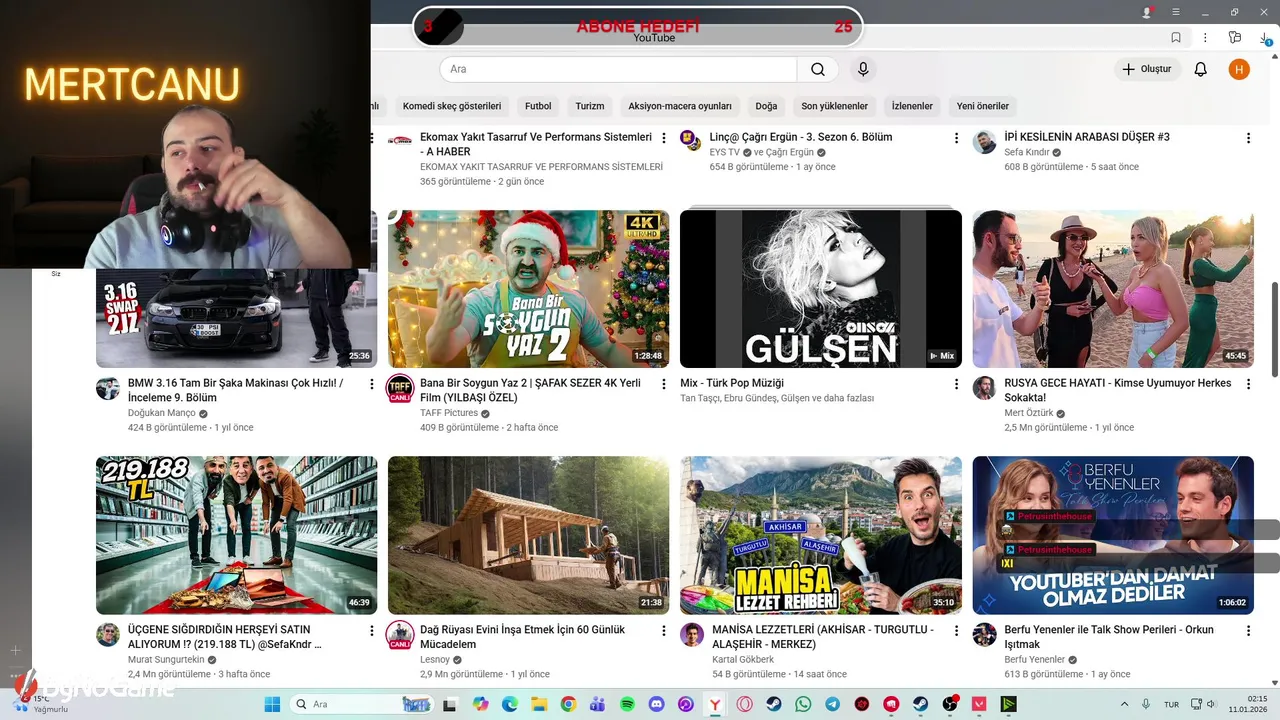Open the wooden cabin build thumbnail
The width and height of the screenshot is (1280, 720).
coord(529,535)
